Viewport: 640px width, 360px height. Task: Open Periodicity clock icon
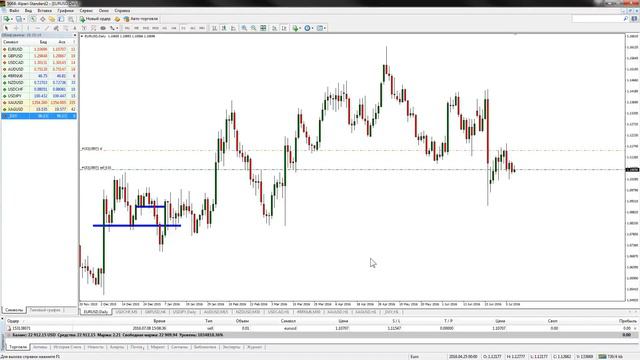pos(307,28)
